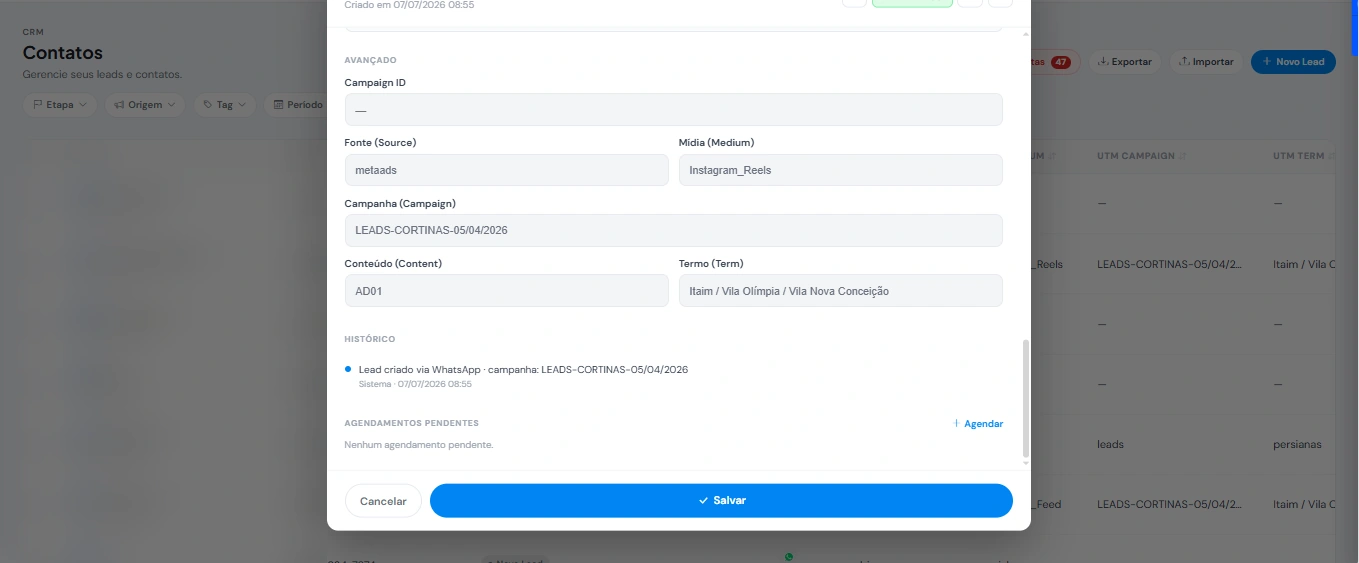Click the Importar button in Contatos page
Screen dimensions: 1359x563
1206,62
